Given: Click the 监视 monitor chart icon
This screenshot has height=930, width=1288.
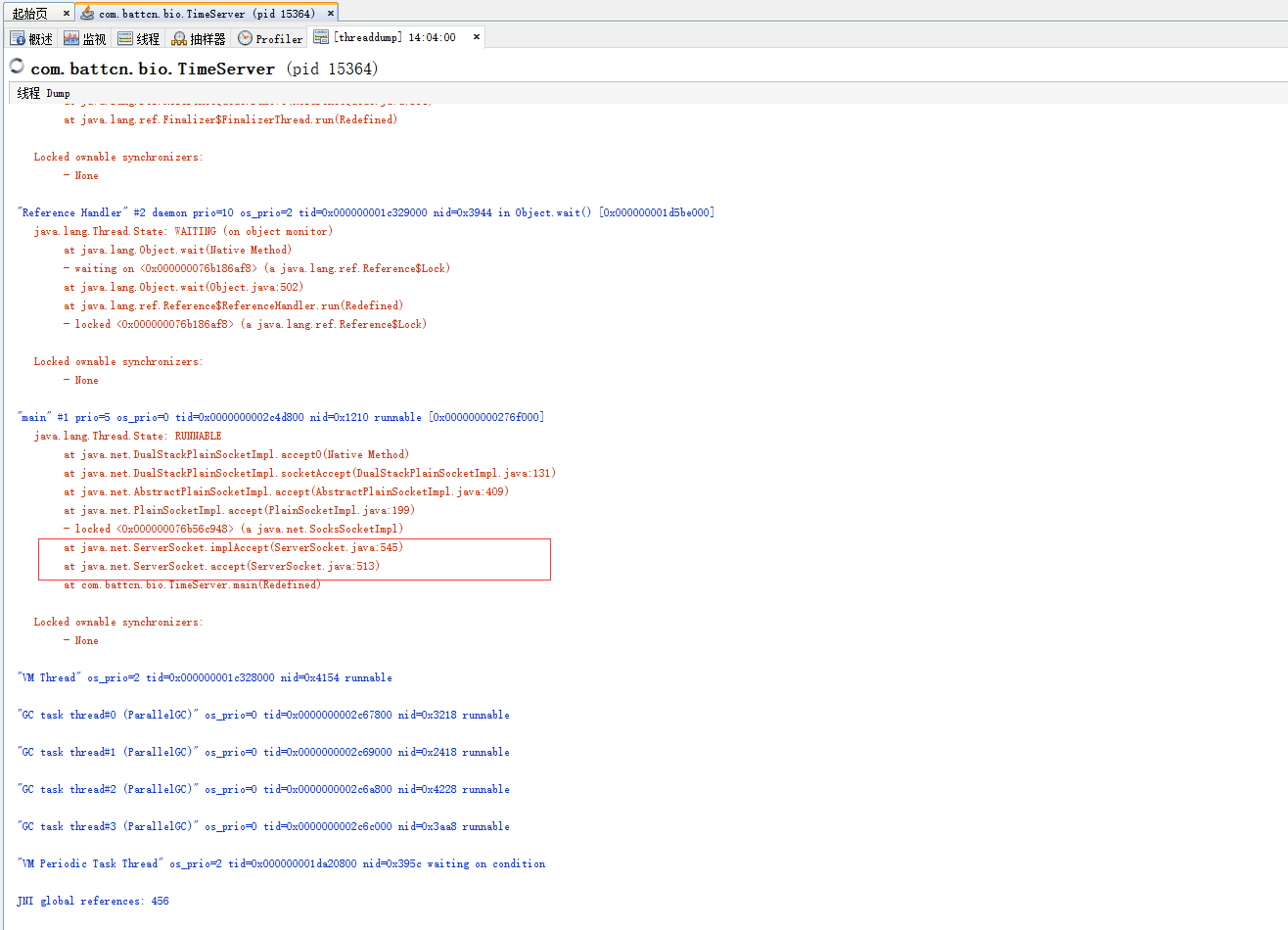Looking at the screenshot, I should point(71,38).
